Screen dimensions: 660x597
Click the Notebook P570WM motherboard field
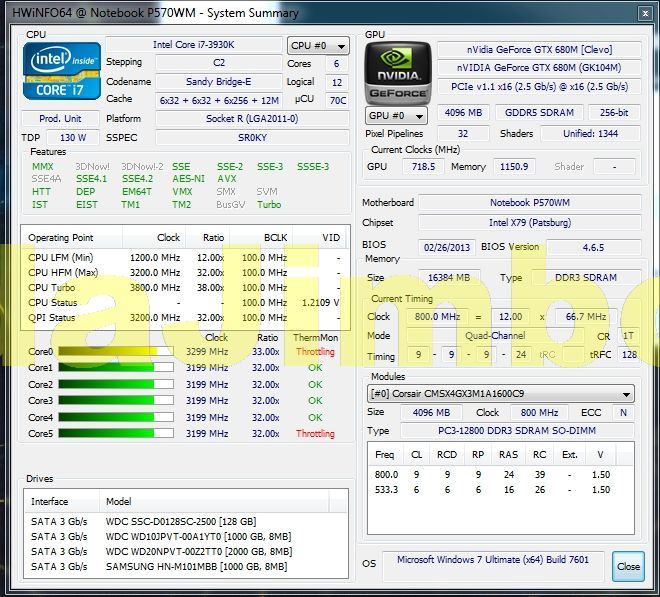(530, 203)
